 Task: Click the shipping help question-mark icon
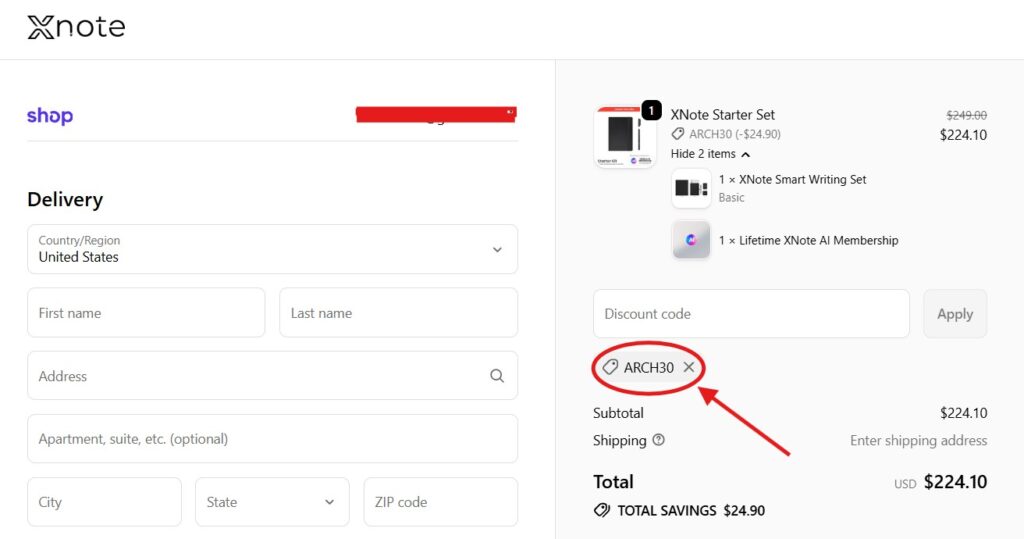[658, 440]
